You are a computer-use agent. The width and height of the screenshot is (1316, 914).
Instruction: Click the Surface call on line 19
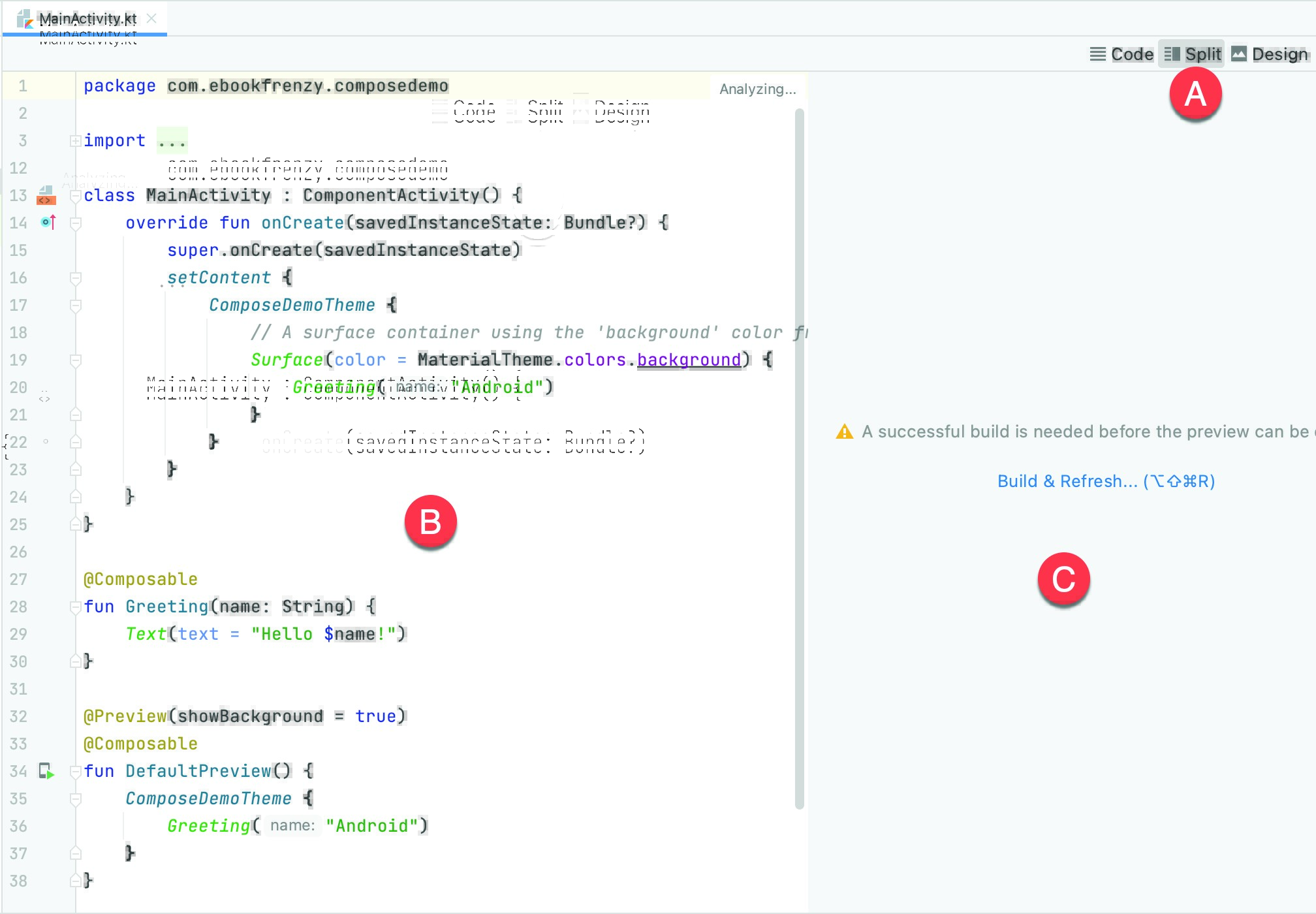point(287,360)
